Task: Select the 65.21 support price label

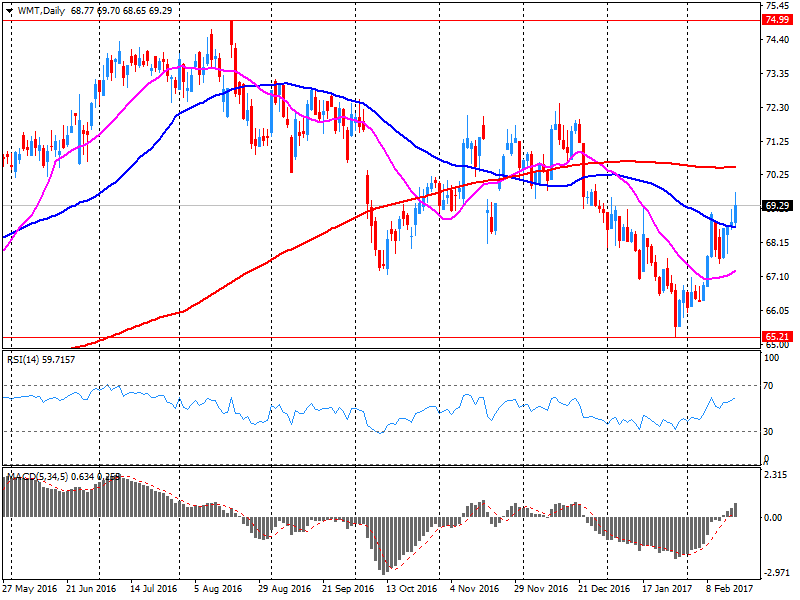Action: (x=777, y=337)
